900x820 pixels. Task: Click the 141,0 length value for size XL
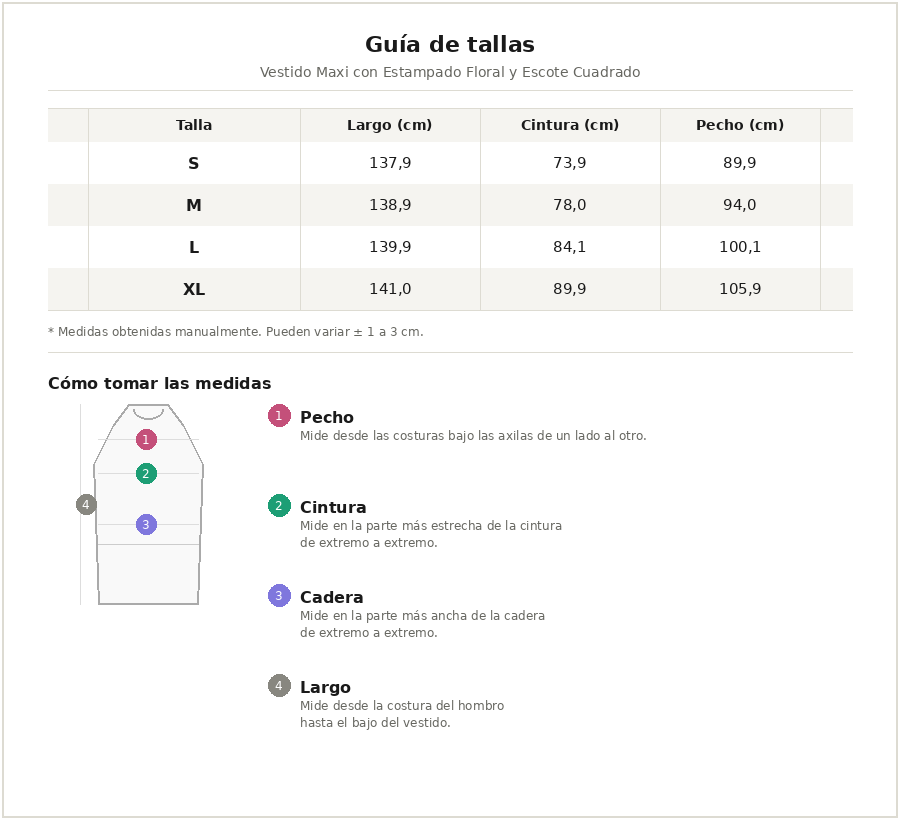point(390,289)
